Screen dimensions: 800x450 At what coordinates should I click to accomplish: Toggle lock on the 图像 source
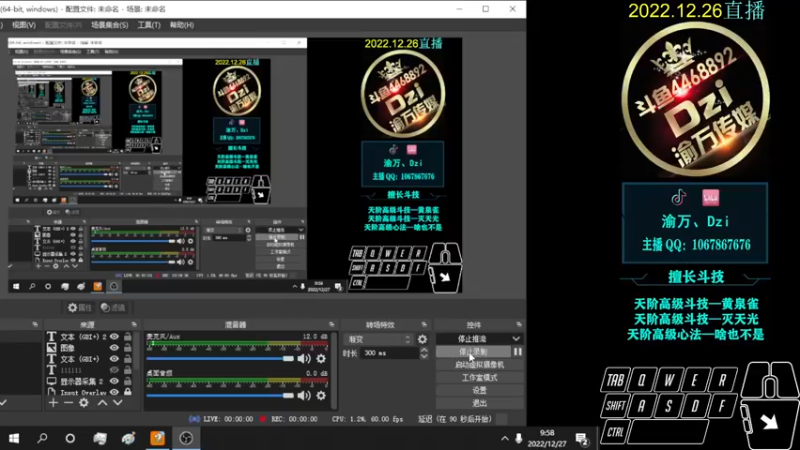click(x=128, y=348)
